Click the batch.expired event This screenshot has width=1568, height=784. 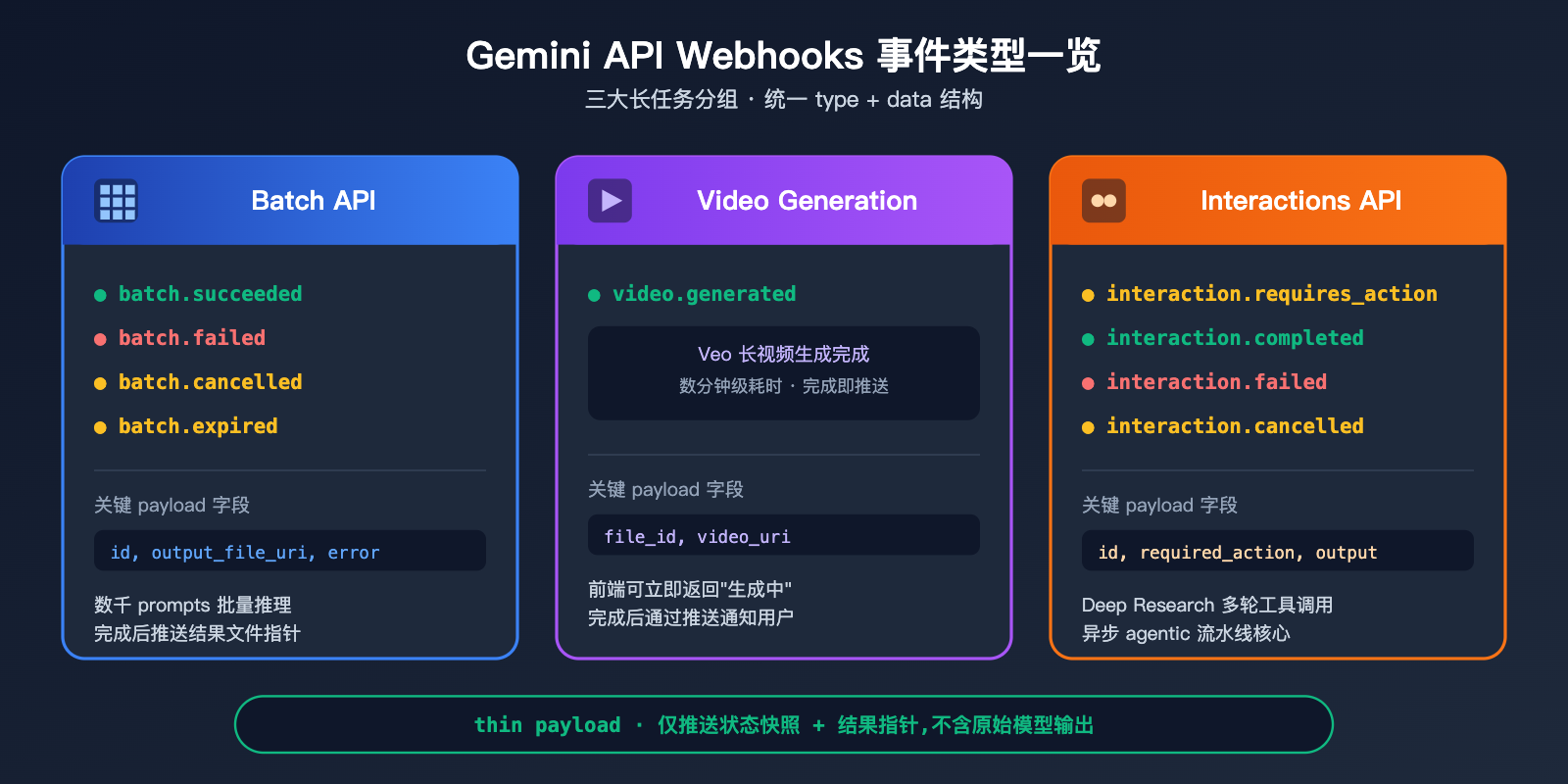click(x=198, y=426)
